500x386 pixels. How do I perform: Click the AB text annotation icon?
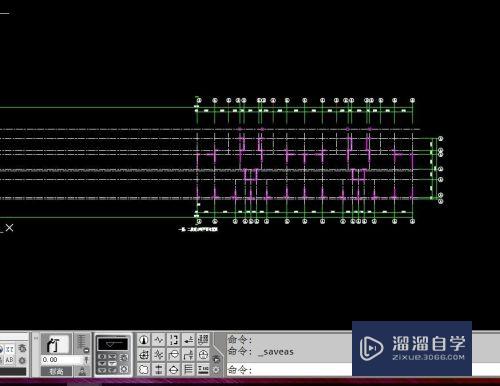coord(9,360)
